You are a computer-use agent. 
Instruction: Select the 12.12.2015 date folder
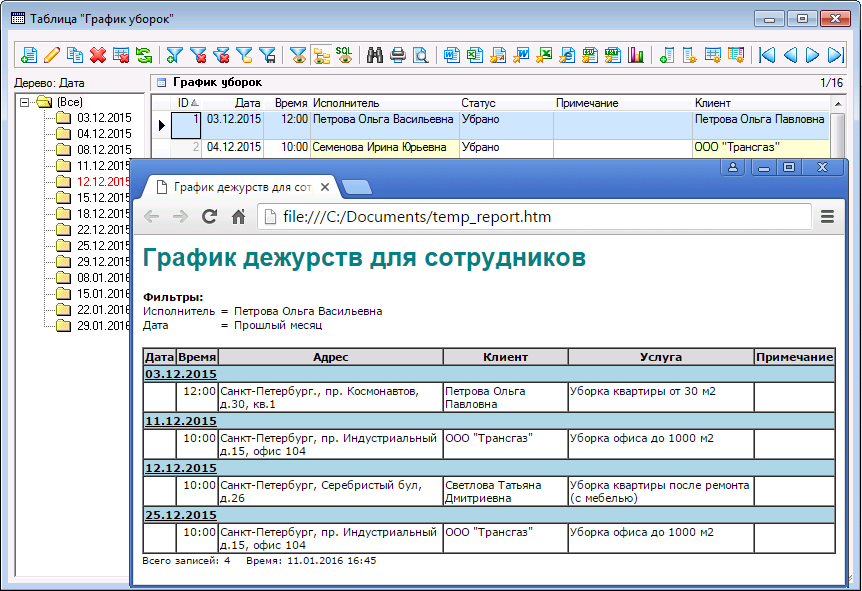tap(103, 182)
